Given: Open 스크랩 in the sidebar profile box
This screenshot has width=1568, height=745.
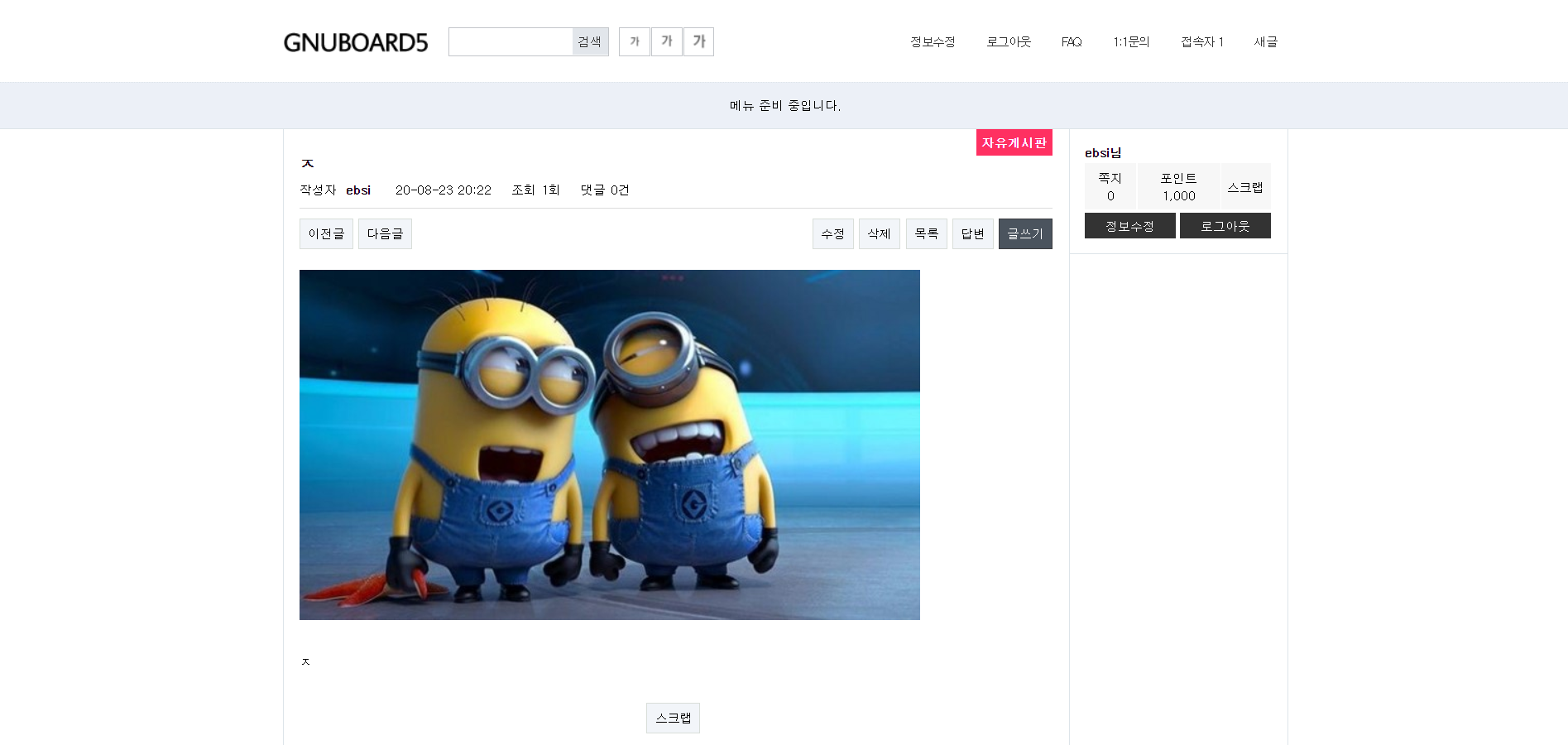Looking at the screenshot, I should coord(1245,186).
